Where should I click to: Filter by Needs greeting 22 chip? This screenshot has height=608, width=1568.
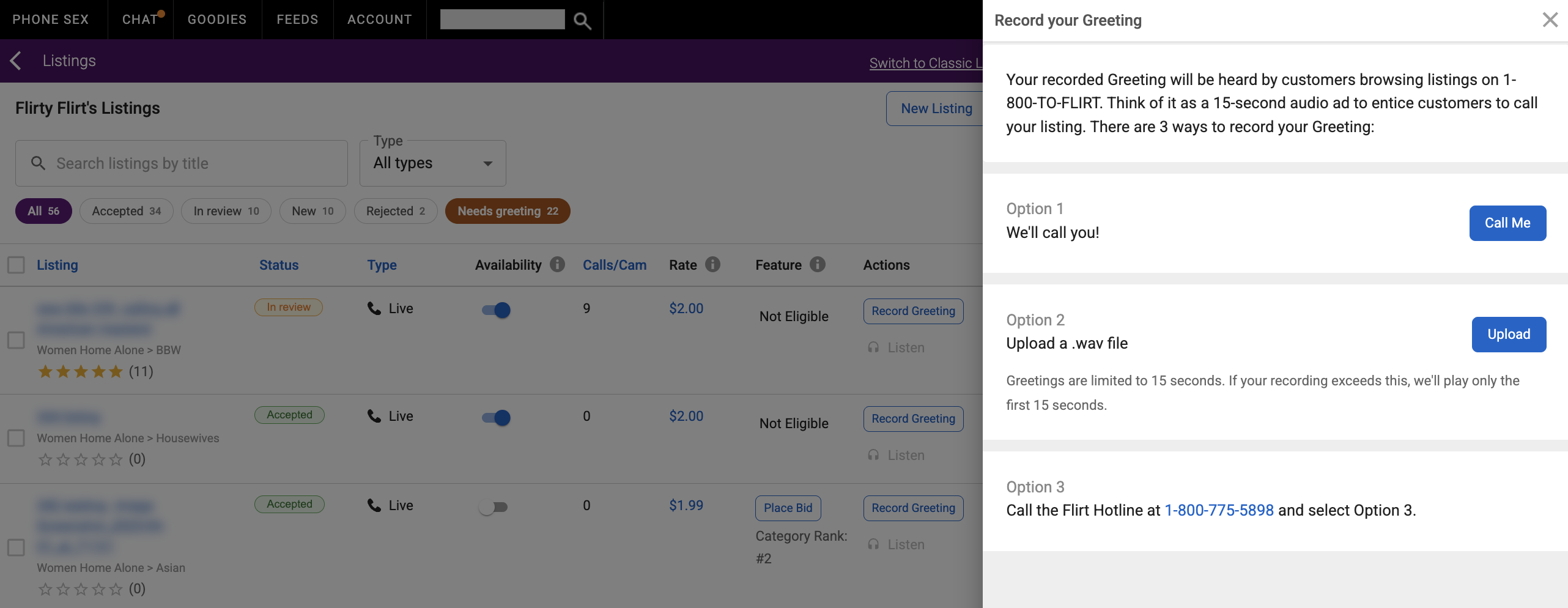(508, 211)
